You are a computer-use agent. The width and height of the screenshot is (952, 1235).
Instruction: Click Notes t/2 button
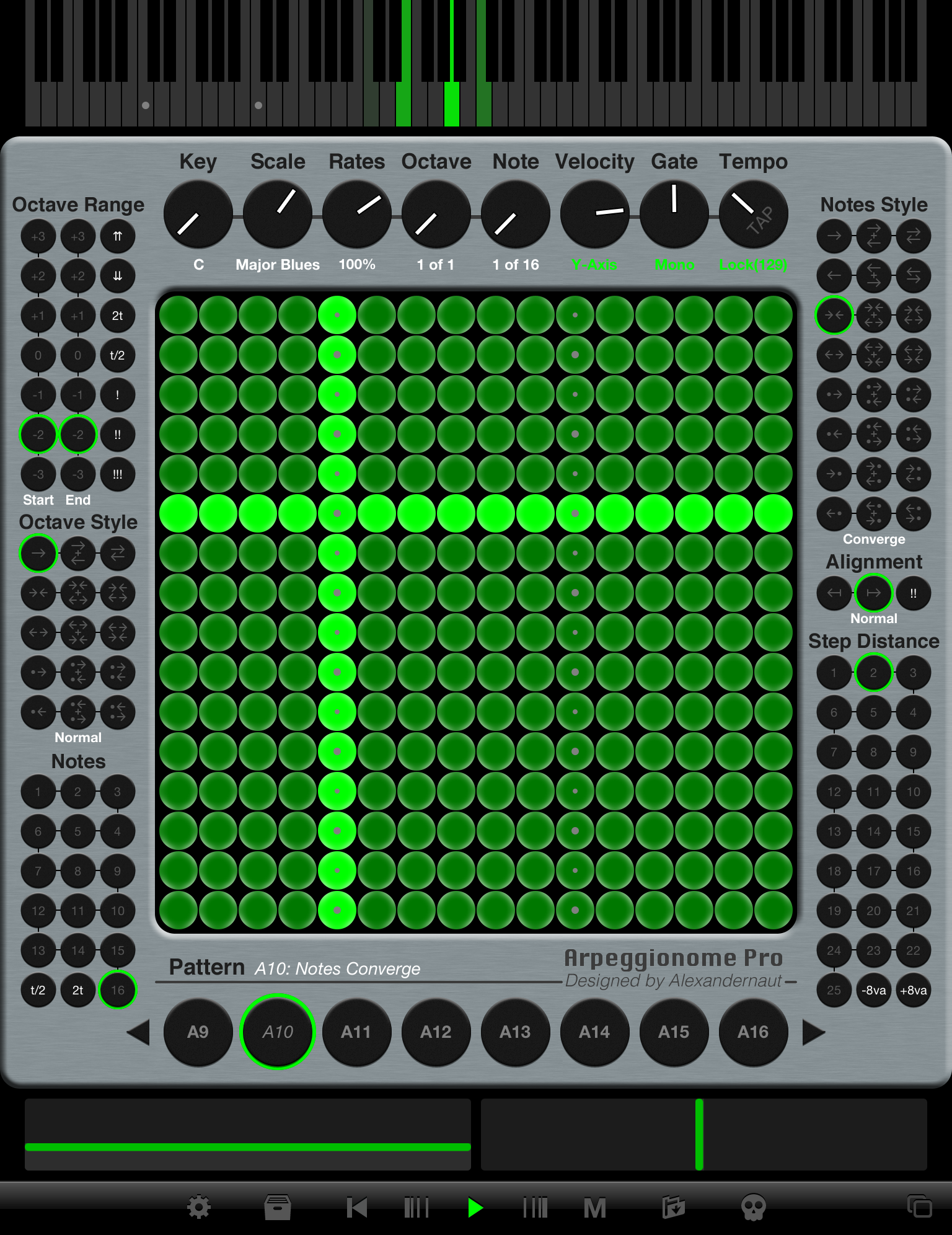38,990
